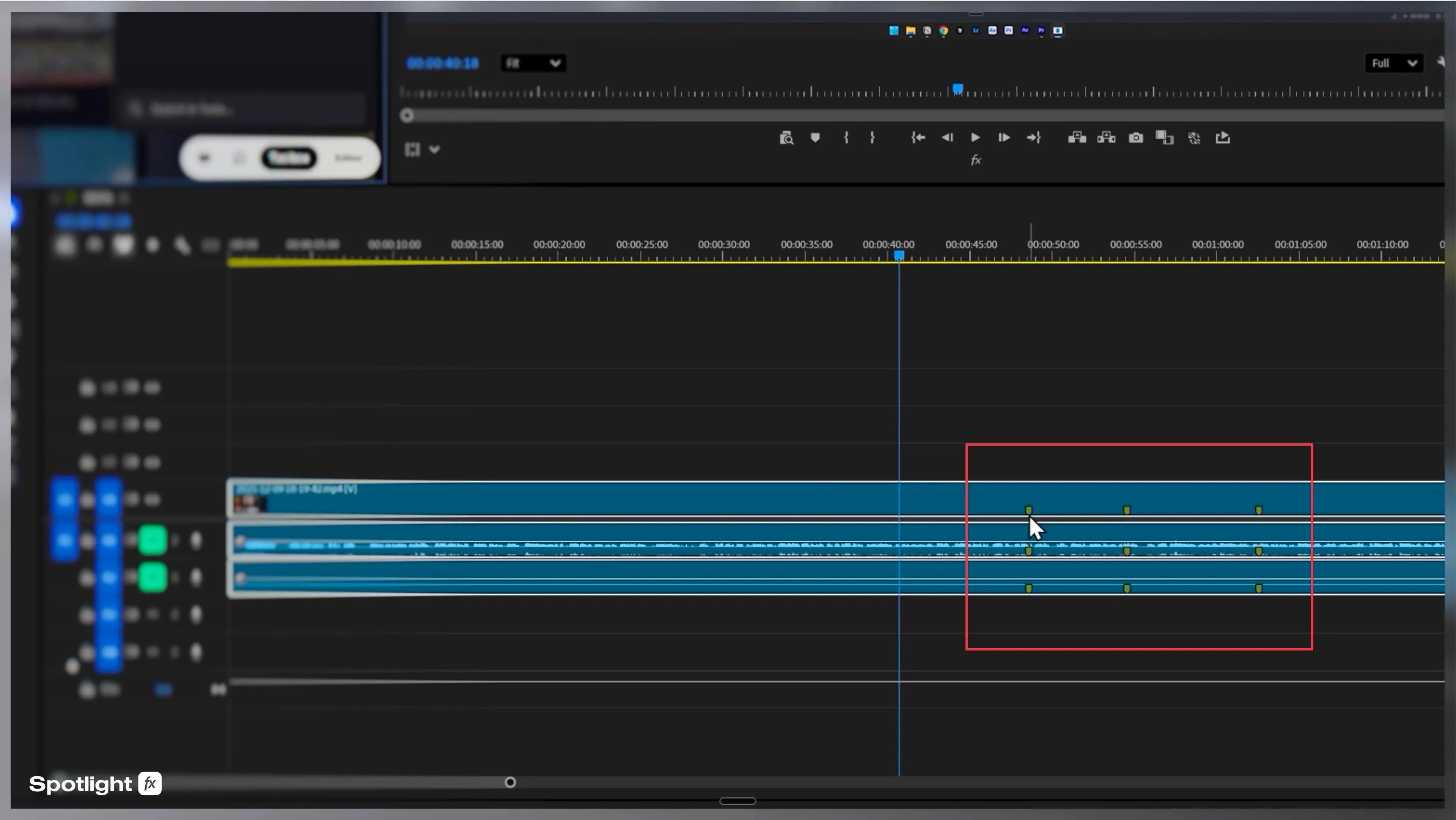Step forward one frame
The image size is (1456, 820).
[1004, 137]
